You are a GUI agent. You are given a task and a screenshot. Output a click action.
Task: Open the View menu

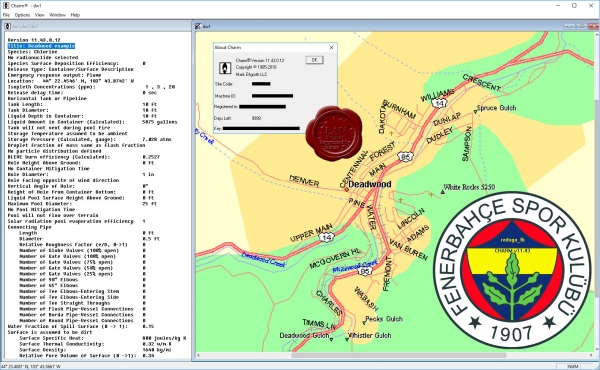39,15
